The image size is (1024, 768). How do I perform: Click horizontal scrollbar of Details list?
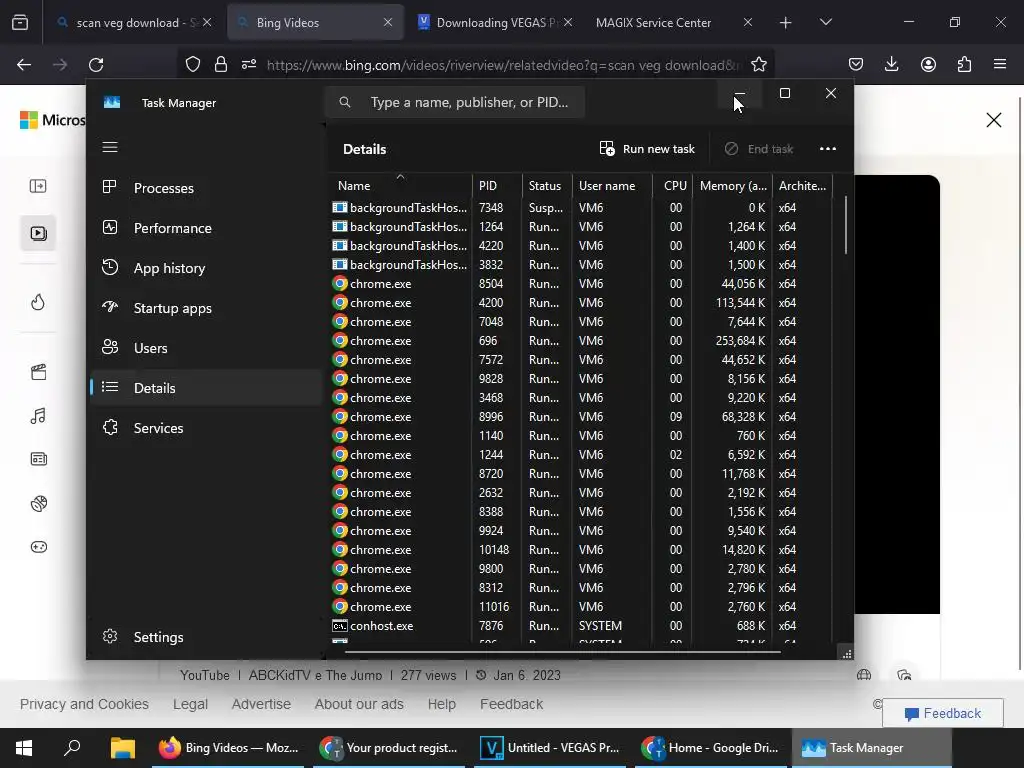[562, 651]
